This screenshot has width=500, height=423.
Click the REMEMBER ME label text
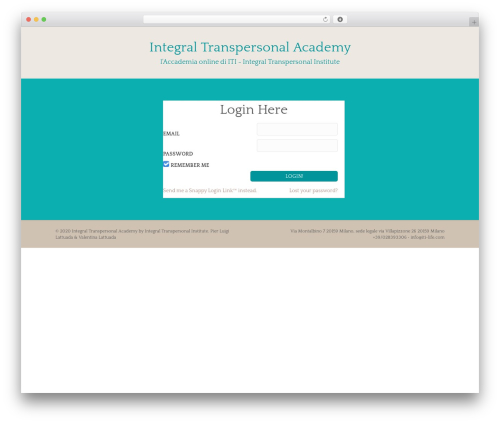point(190,165)
